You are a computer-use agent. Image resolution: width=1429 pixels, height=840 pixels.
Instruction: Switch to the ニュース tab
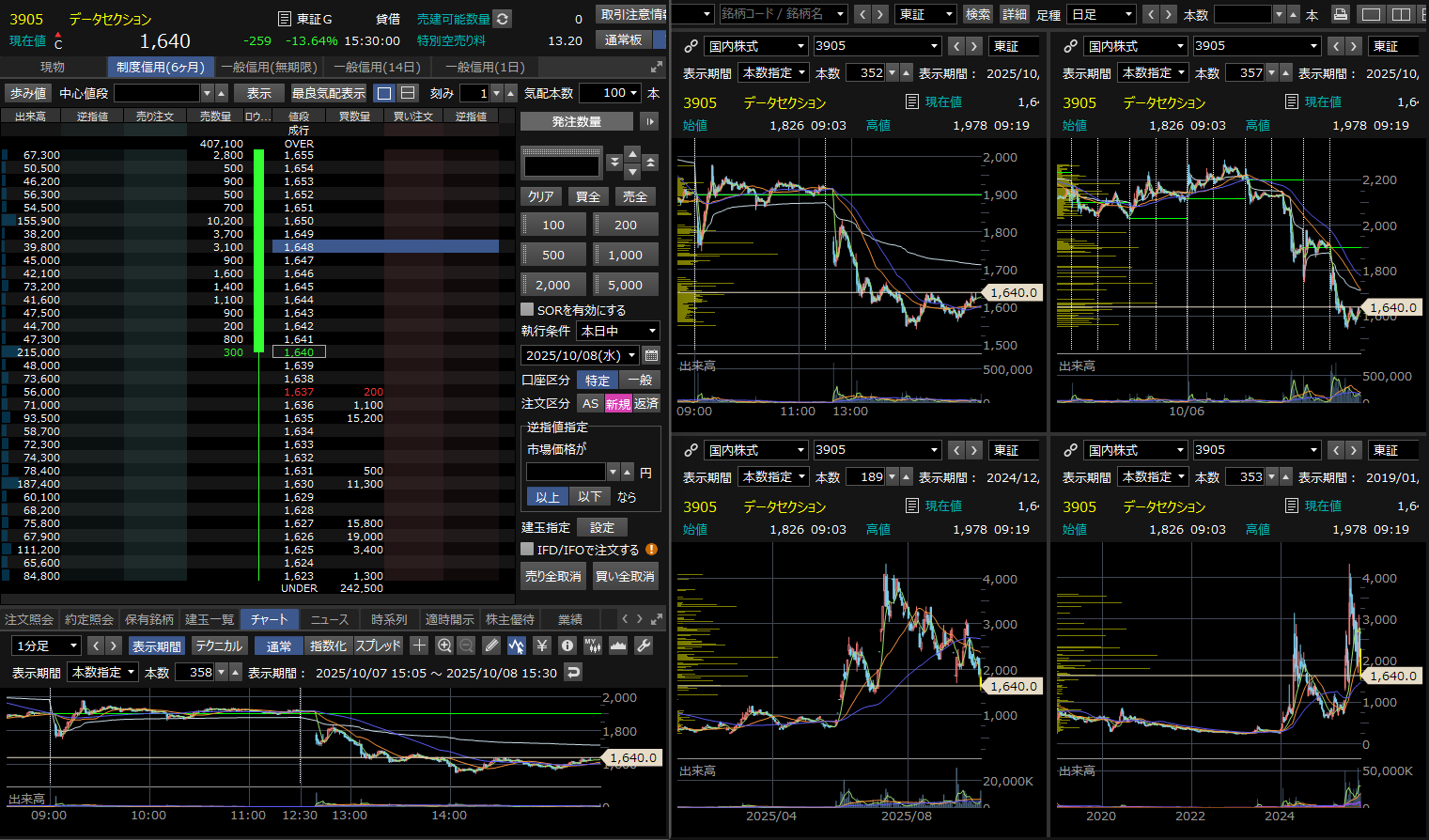330,619
